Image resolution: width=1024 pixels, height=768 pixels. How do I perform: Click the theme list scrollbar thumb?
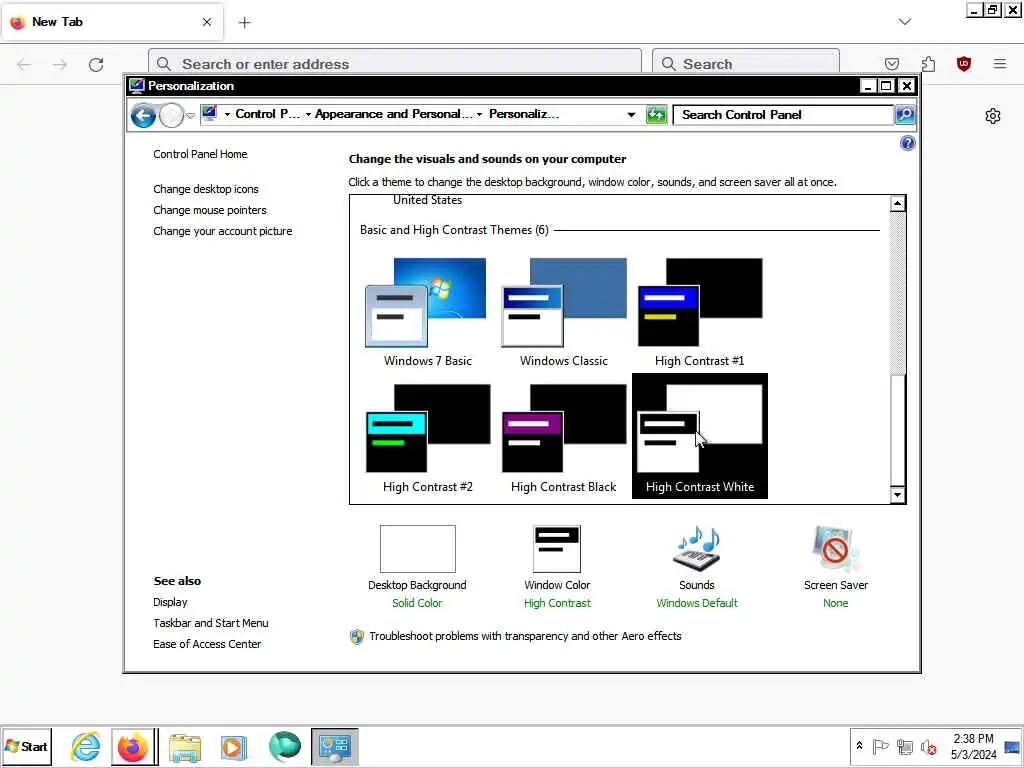tap(897, 430)
